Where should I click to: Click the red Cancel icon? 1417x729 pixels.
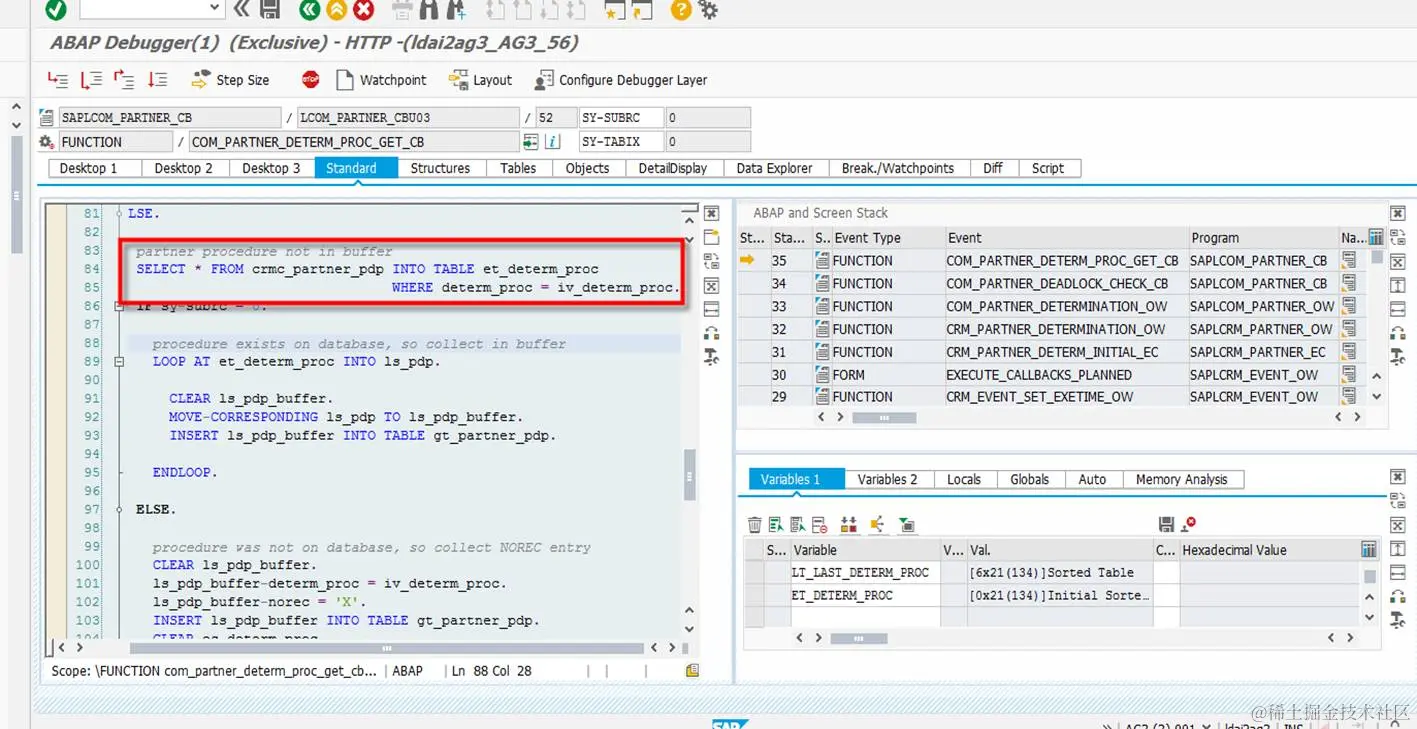(x=364, y=10)
